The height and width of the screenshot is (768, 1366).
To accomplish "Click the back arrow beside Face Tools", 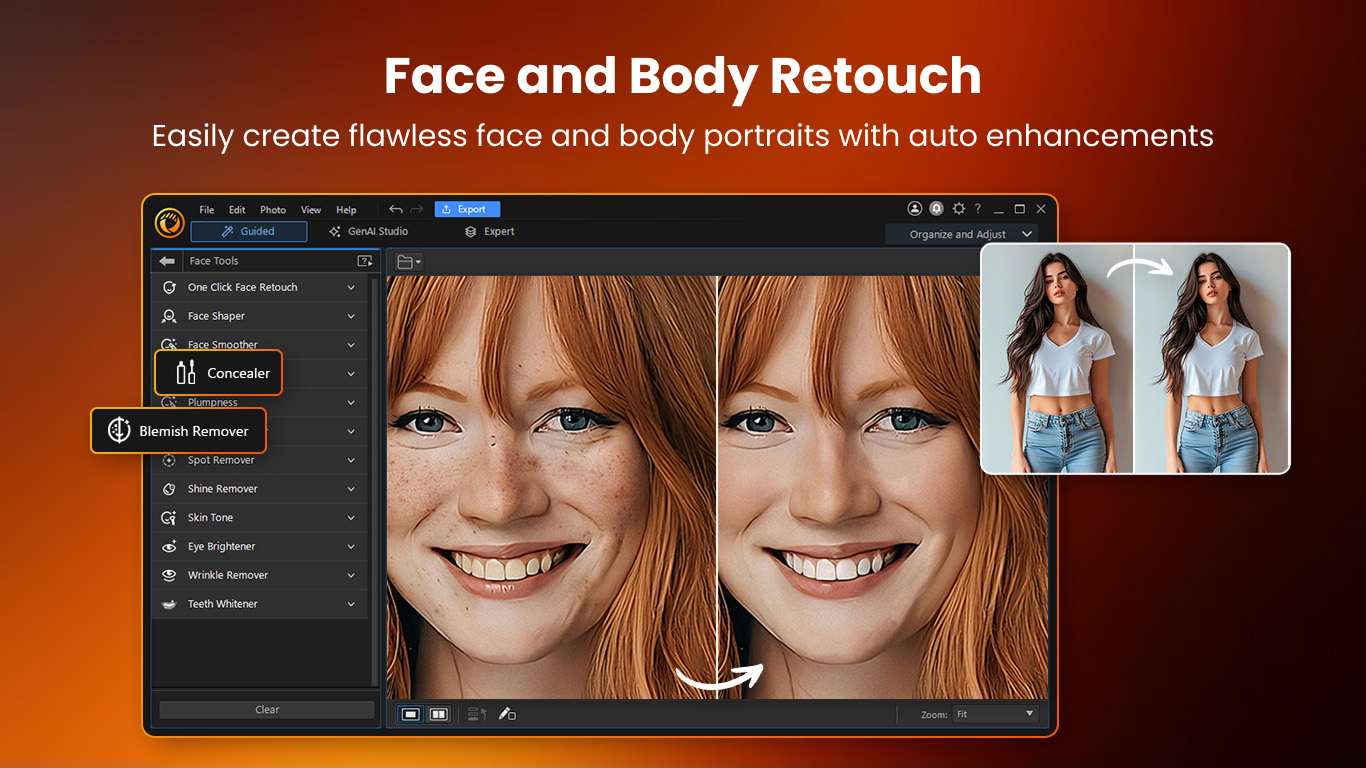I will coord(166,261).
